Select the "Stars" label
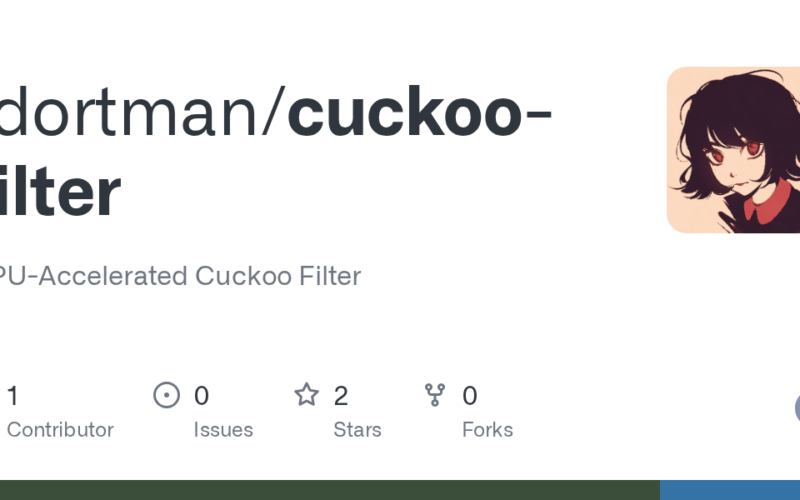This screenshot has height=500, width=800. 357,430
